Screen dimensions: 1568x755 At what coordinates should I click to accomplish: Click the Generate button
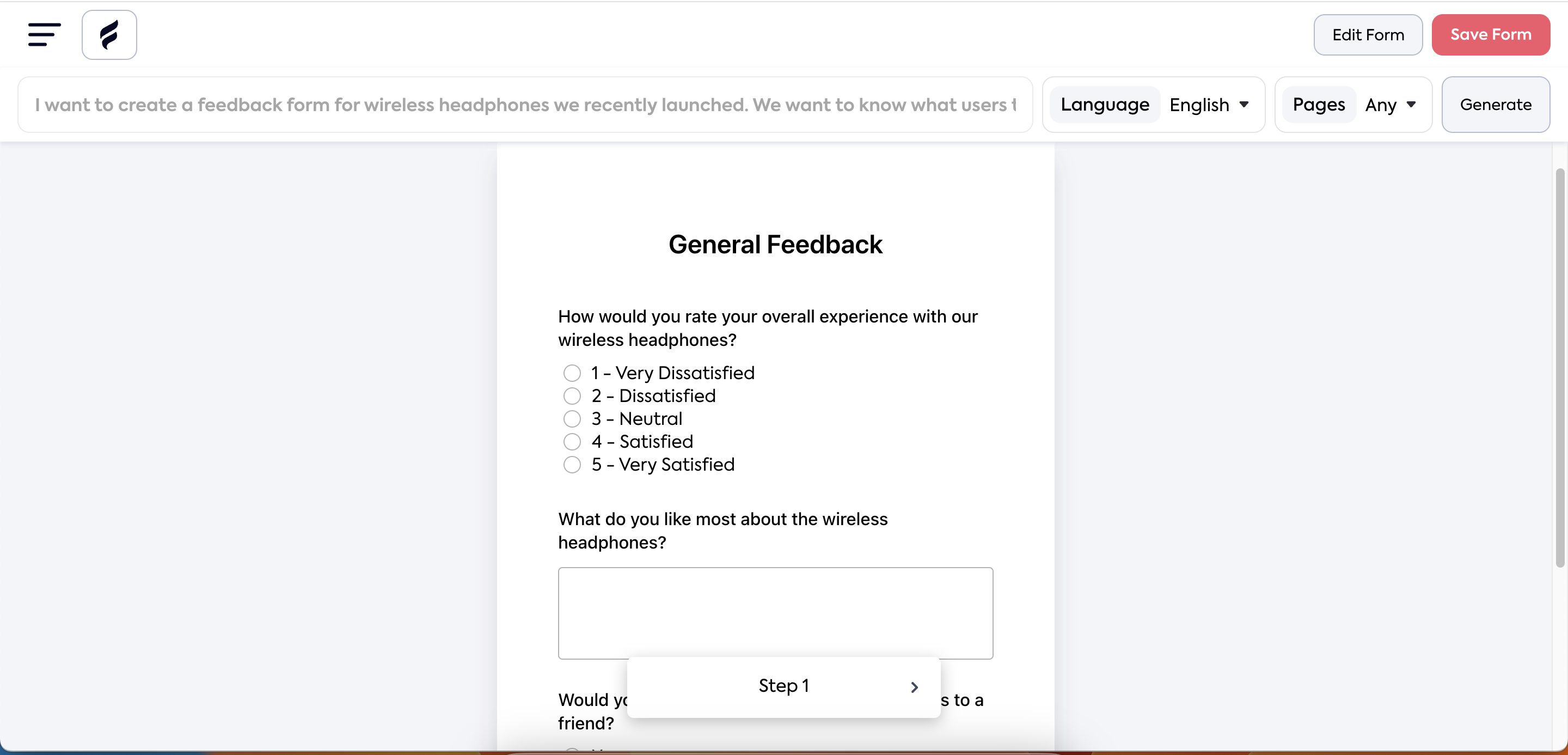pos(1496,105)
